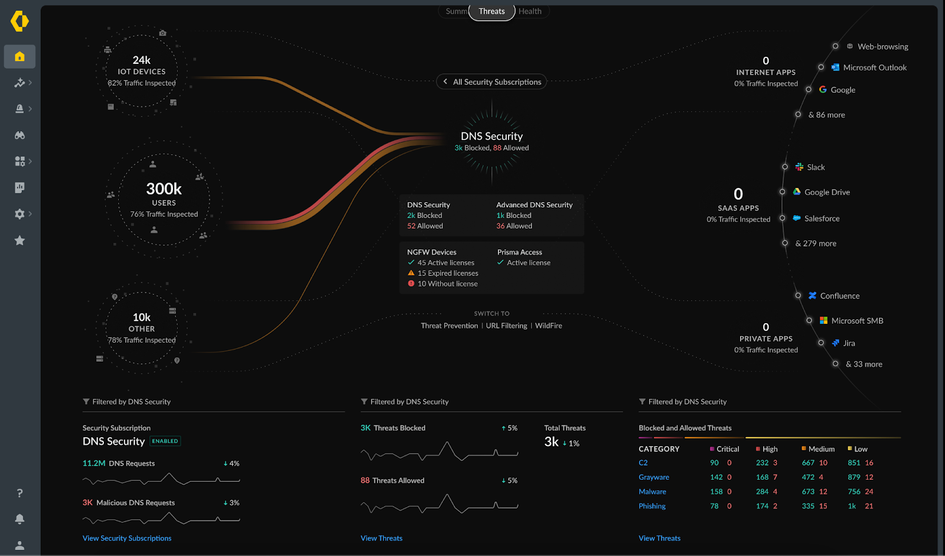
Task: Click '& 33 more' private apps
Action: tap(864, 364)
